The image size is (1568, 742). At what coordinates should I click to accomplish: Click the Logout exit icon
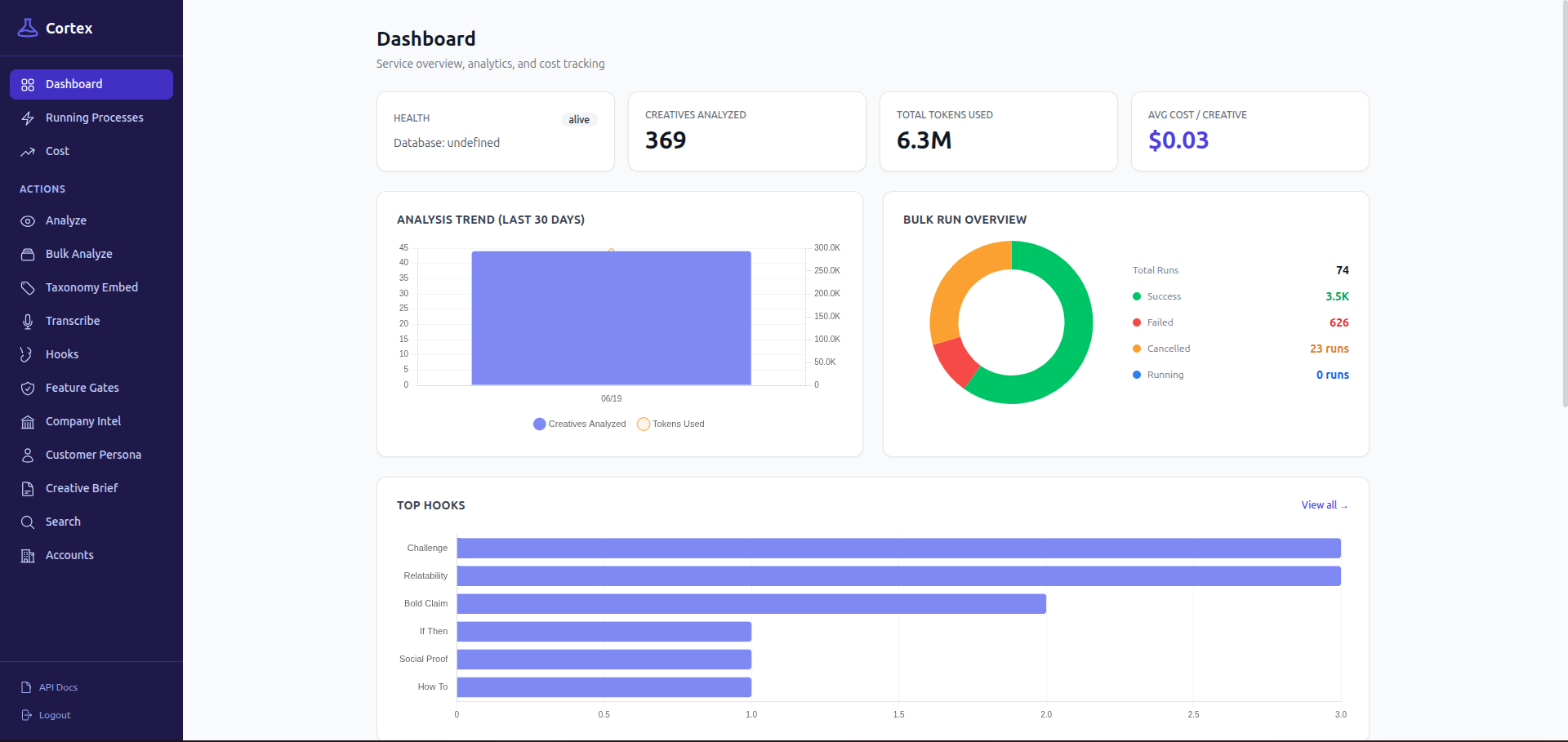(x=26, y=715)
